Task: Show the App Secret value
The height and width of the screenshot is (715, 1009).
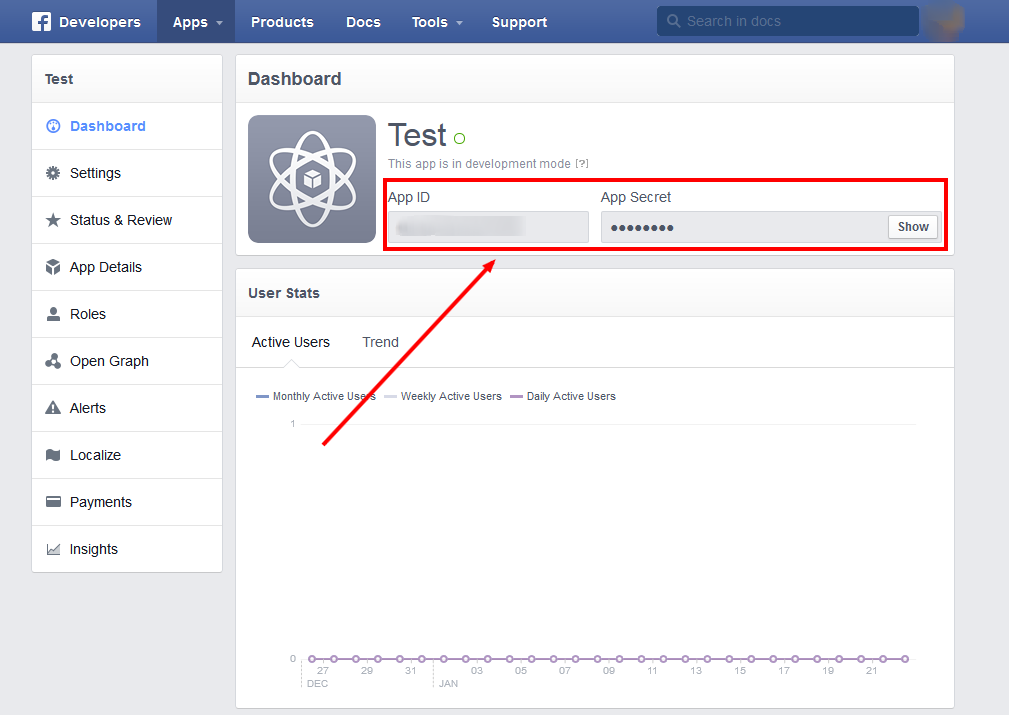Action: tap(912, 227)
